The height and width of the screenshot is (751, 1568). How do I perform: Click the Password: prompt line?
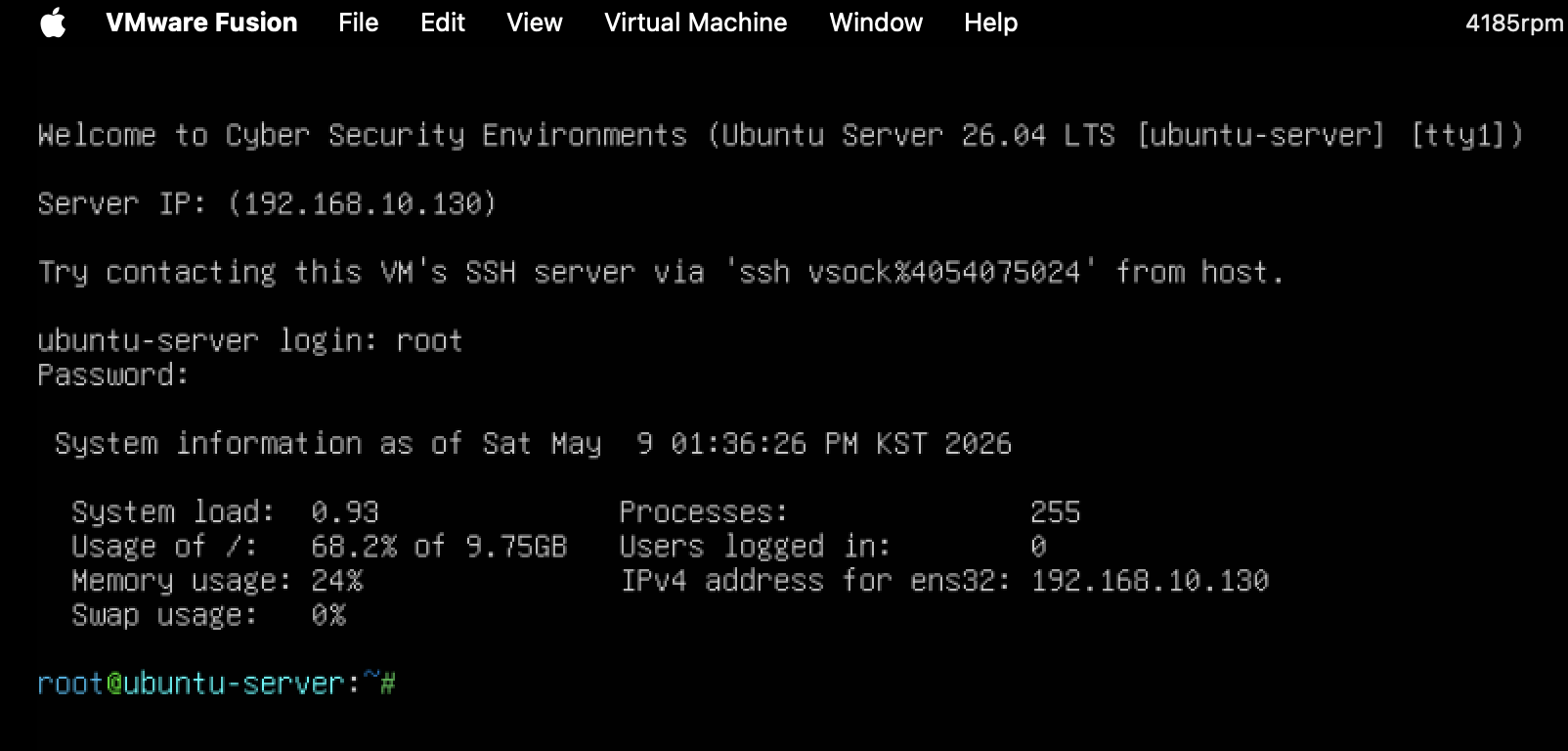[112, 375]
